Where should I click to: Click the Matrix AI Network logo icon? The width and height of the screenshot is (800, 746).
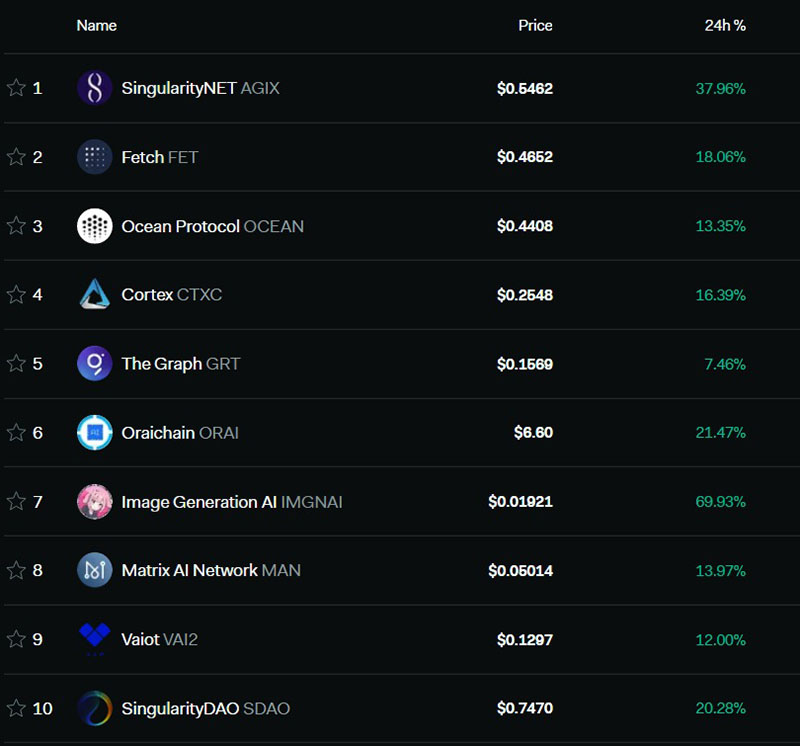95,570
